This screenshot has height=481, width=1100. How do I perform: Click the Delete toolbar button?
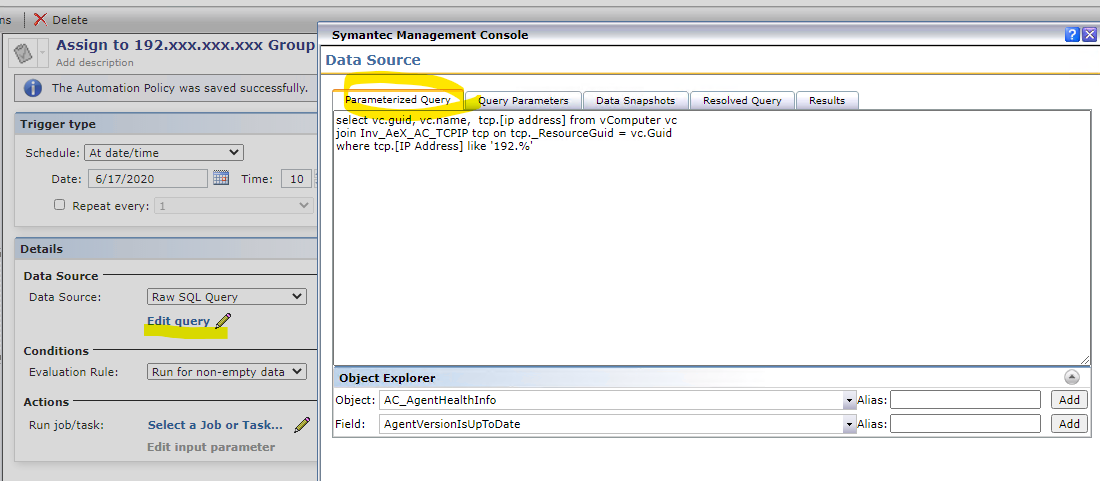pos(61,20)
